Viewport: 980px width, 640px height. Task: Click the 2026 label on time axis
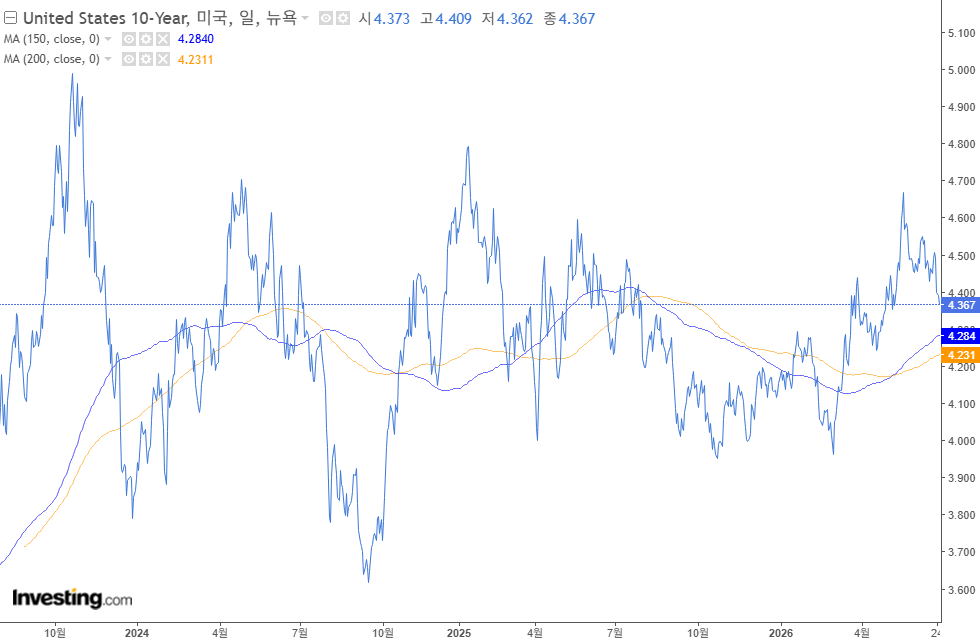coord(781,632)
